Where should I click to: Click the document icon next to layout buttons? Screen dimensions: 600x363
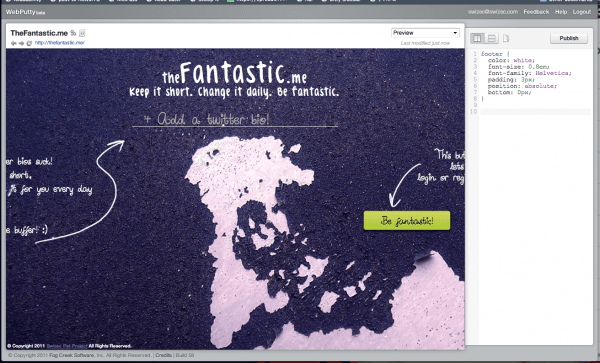coord(506,38)
